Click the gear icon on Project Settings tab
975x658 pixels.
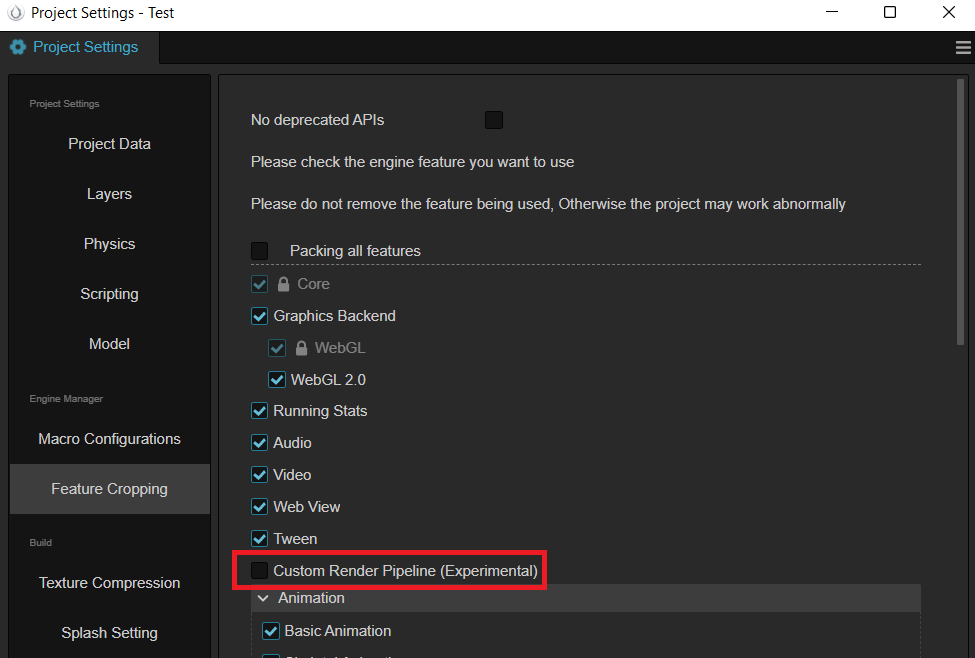18,47
